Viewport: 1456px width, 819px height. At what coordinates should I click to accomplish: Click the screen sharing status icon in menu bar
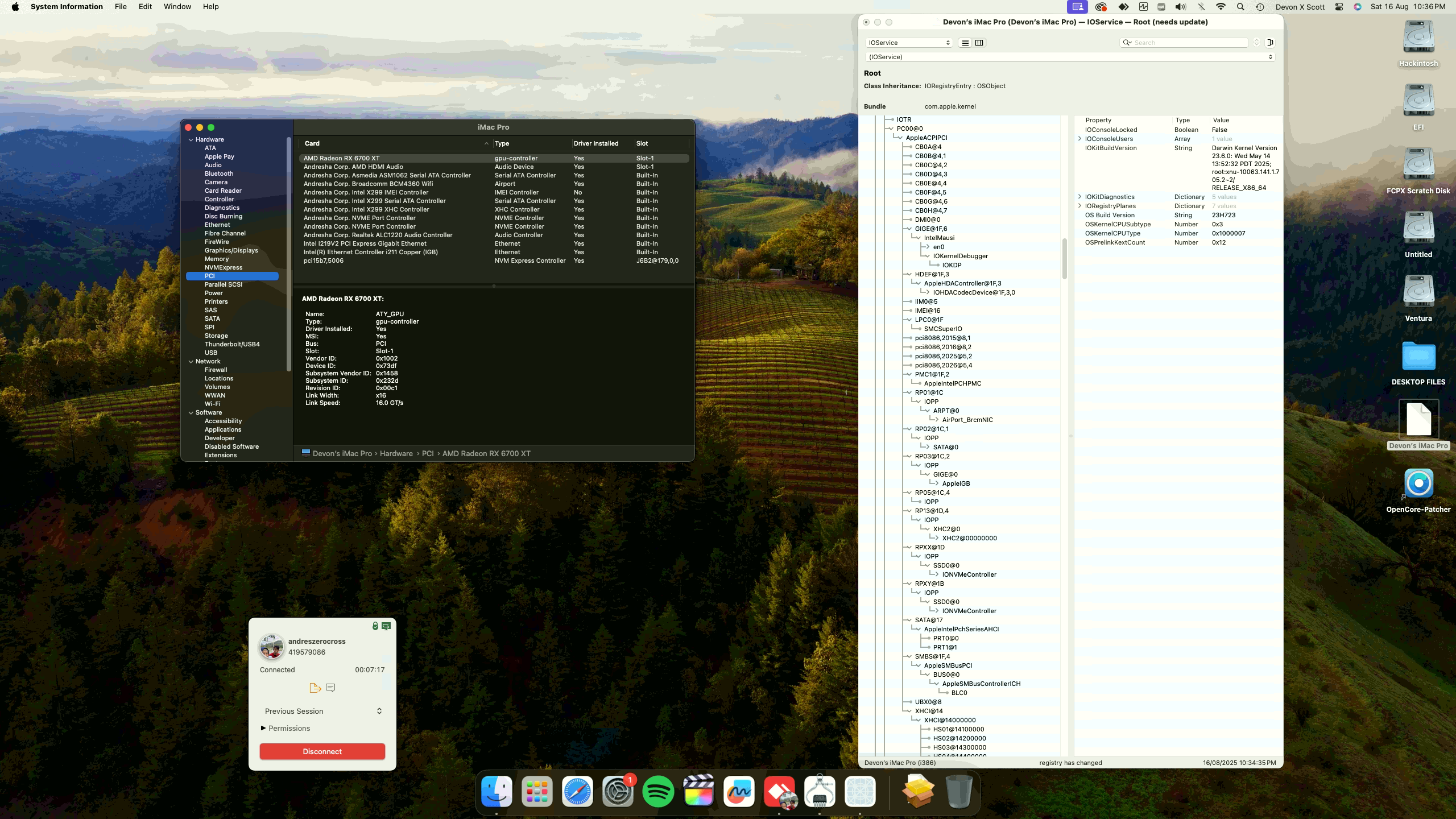point(1078,7)
